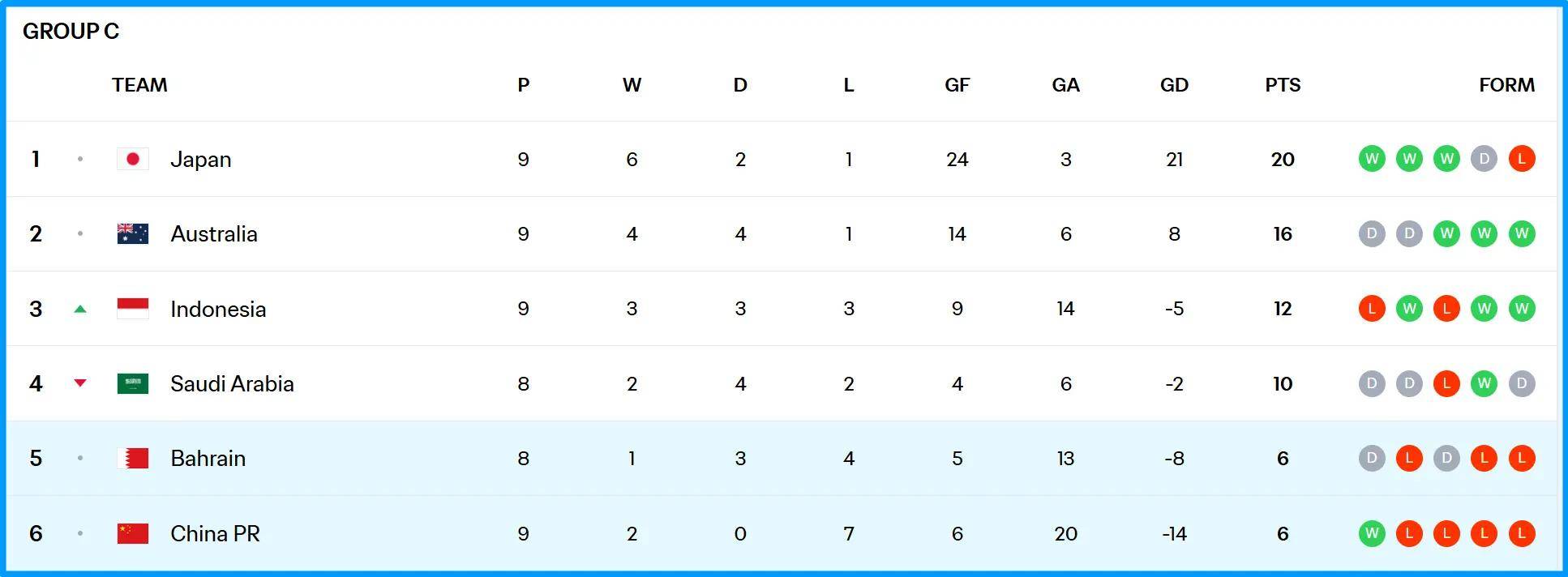Click Japan's grey D form badge
Screen dimensions: 1568x577
(x=1484, y=159)
